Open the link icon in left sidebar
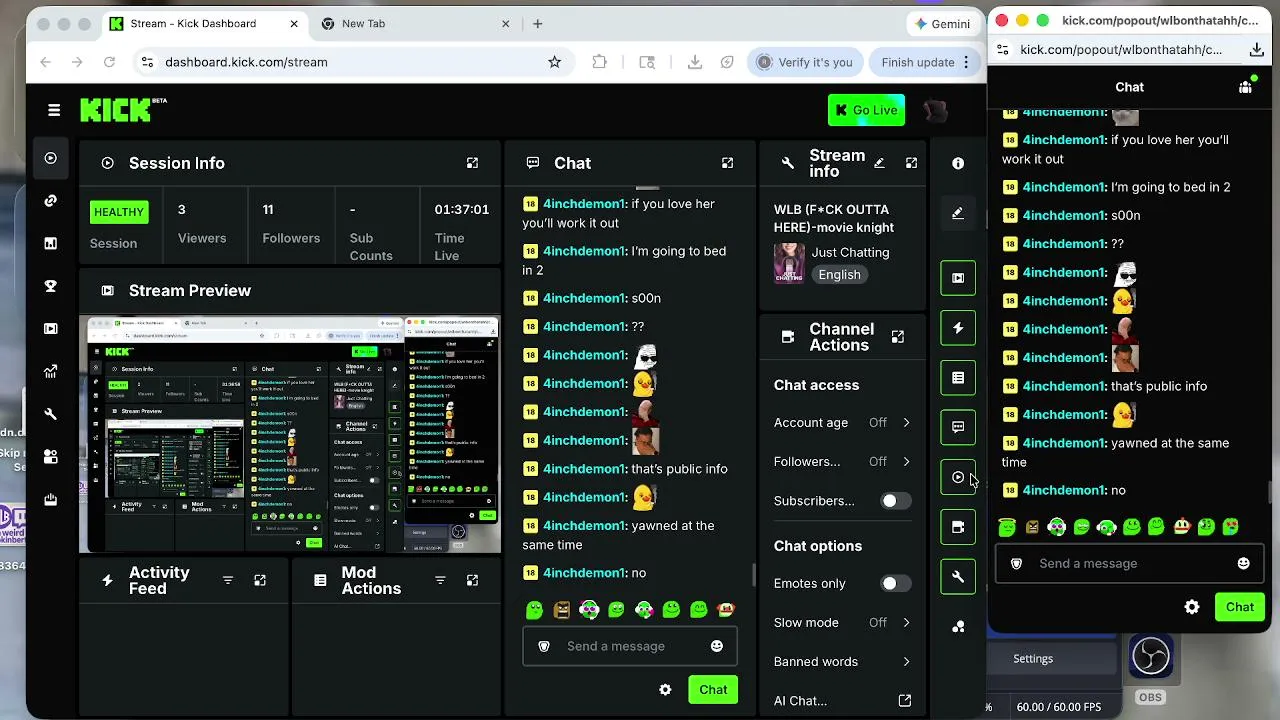Screen dimensions: 1280x720 pos(51,200)
